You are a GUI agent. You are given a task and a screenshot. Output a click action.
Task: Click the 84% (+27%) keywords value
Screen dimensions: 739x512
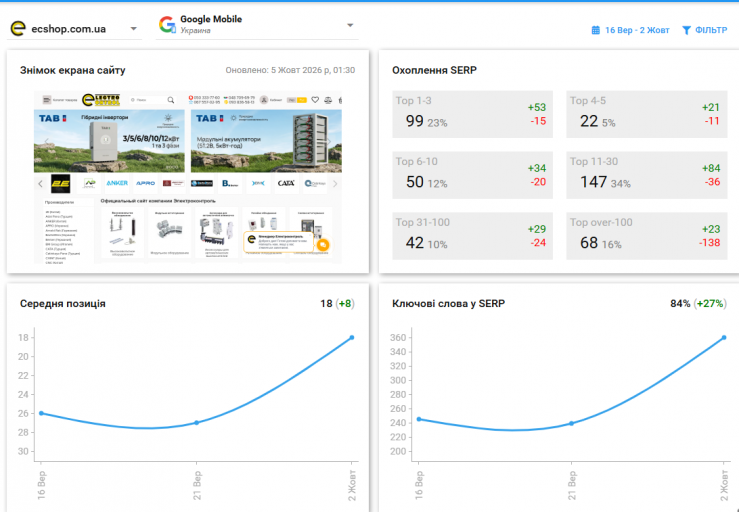coord(698,304)
